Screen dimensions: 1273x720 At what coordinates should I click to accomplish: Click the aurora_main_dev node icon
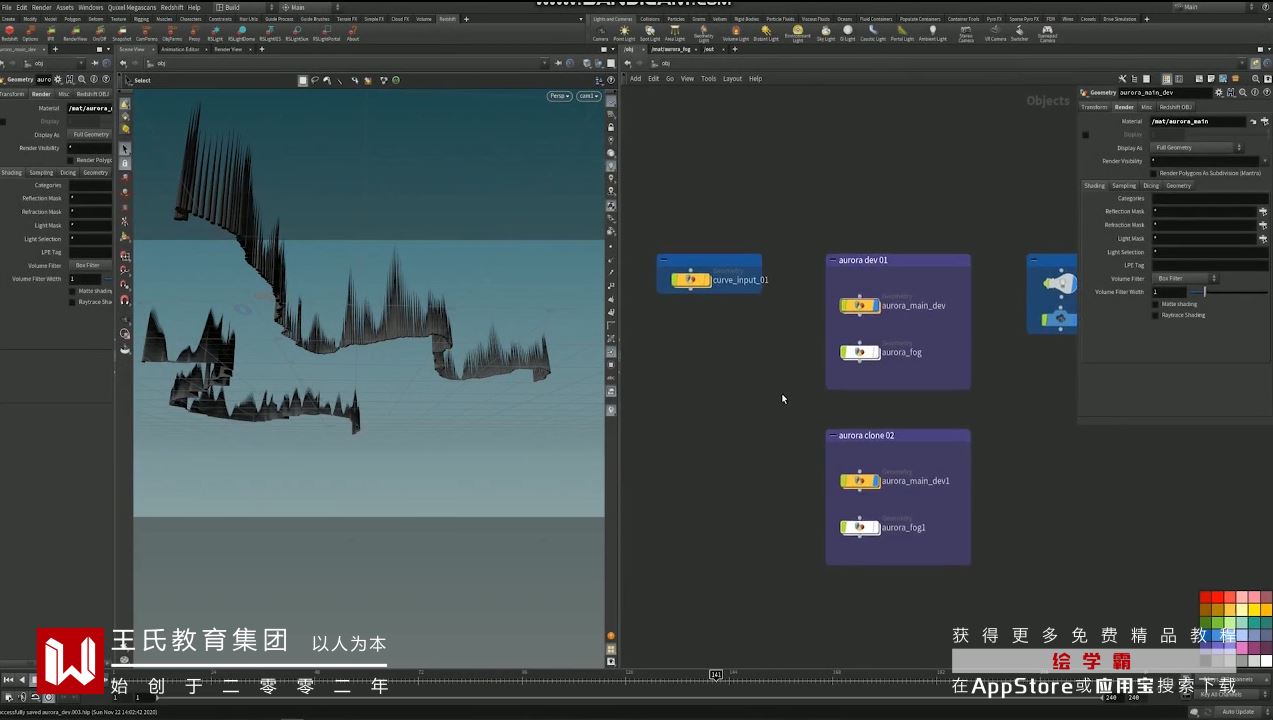860,305
